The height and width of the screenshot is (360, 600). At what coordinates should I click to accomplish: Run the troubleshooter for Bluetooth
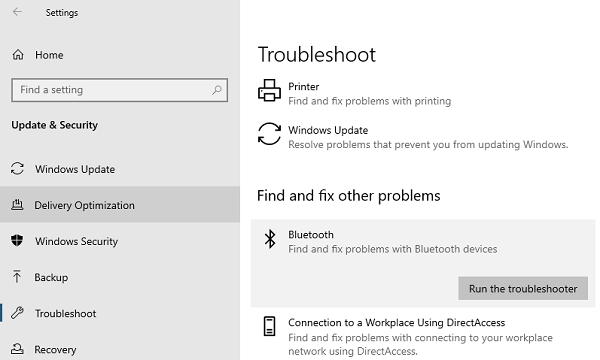coord(523,288)
